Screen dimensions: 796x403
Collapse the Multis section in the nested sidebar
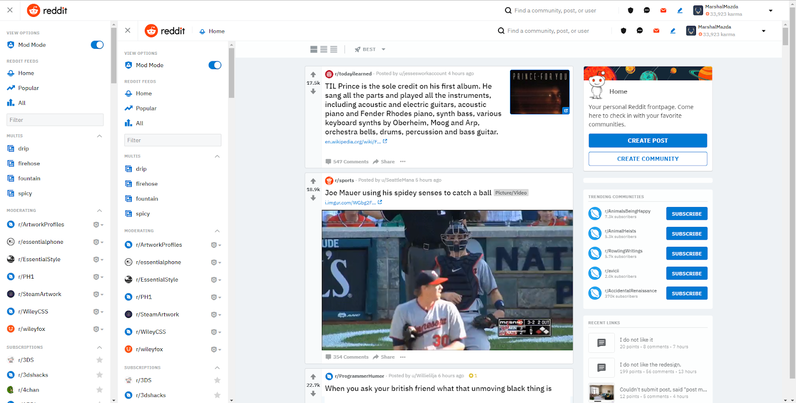coord(217,156)
